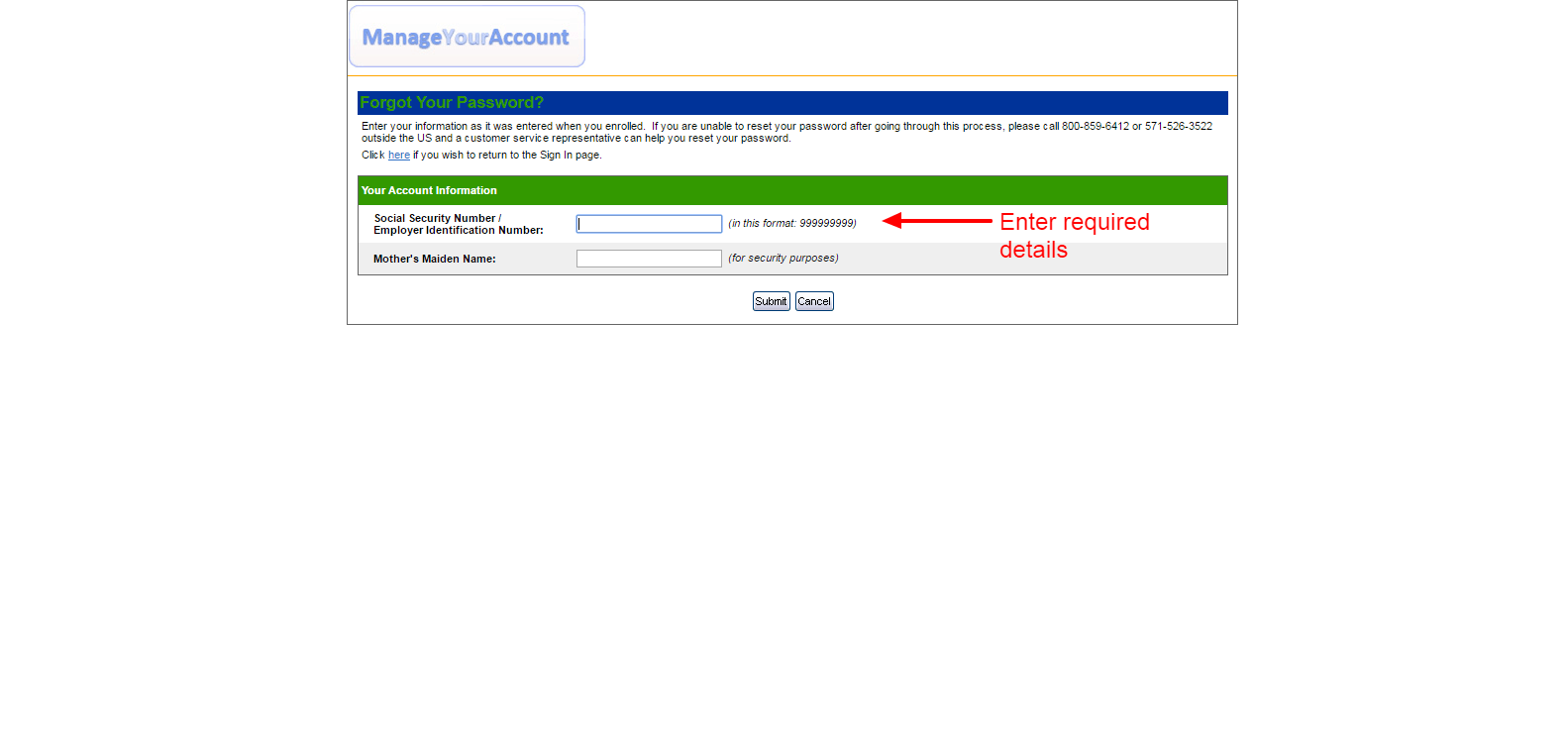Image resolution: width=1568 pixels, height=746 pixels.
Task: Click the 'Social Security Number / Employer Identification Number:' label
Action: [x=459, y=224]
